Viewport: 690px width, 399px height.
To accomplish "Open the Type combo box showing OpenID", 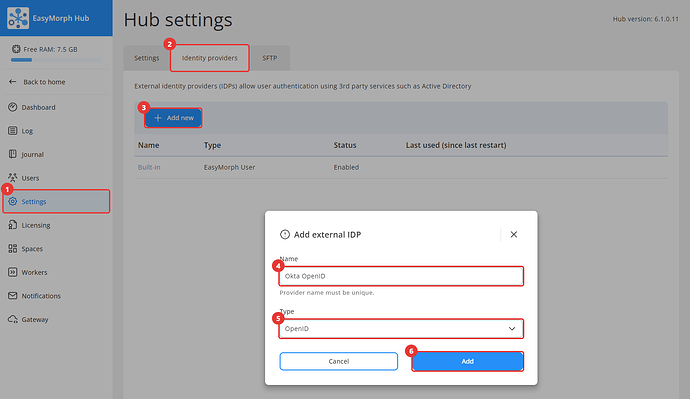I will tap(401, 329).
